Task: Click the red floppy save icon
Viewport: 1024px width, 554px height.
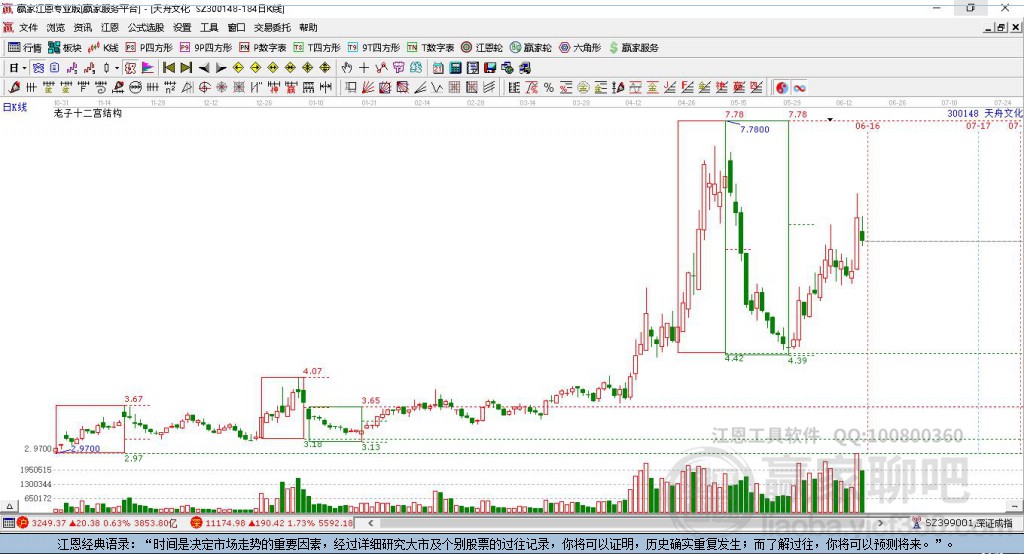Action: tap(490, 68)
